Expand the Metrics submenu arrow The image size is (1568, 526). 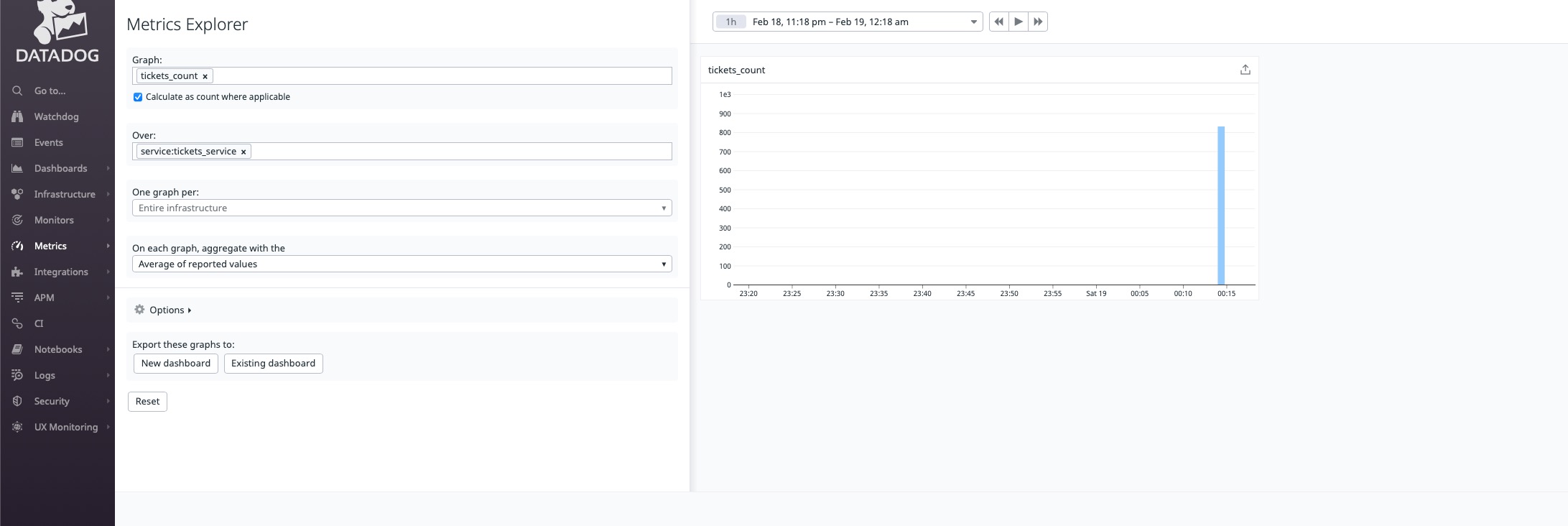108,246
